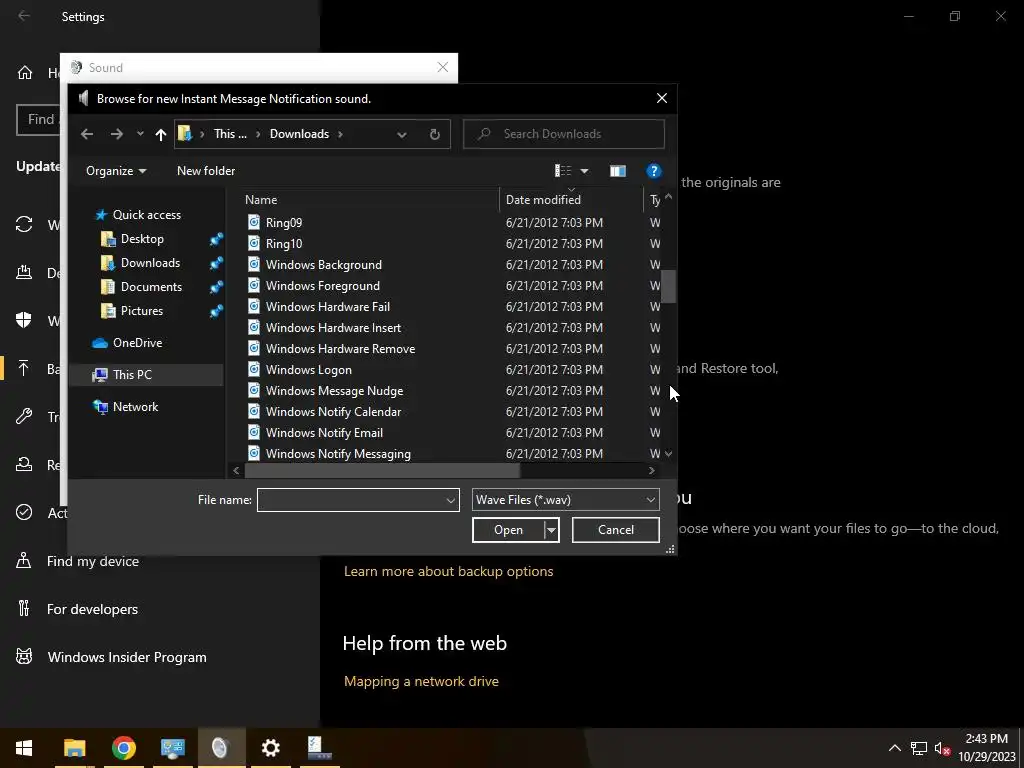Show hidden system tray icons
The height and width of the screenshot is (768, 1024).
click(895, 748)
